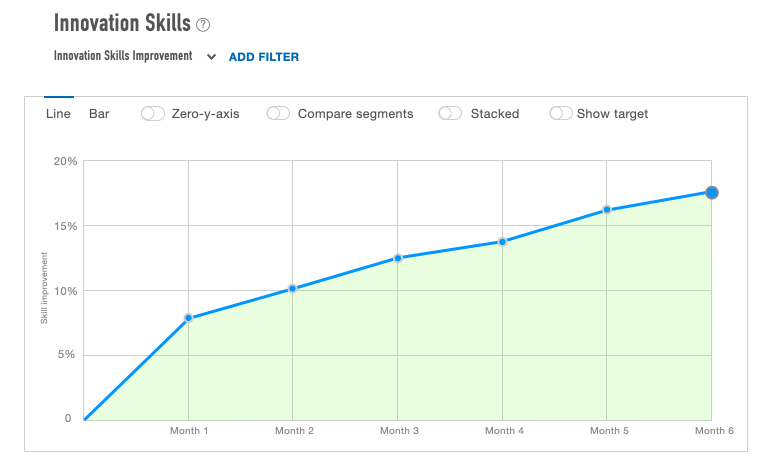The height and width of the screenshot is (466, 768).
Task: Switch to the Bar chart tab
Action: coord(99,114)
